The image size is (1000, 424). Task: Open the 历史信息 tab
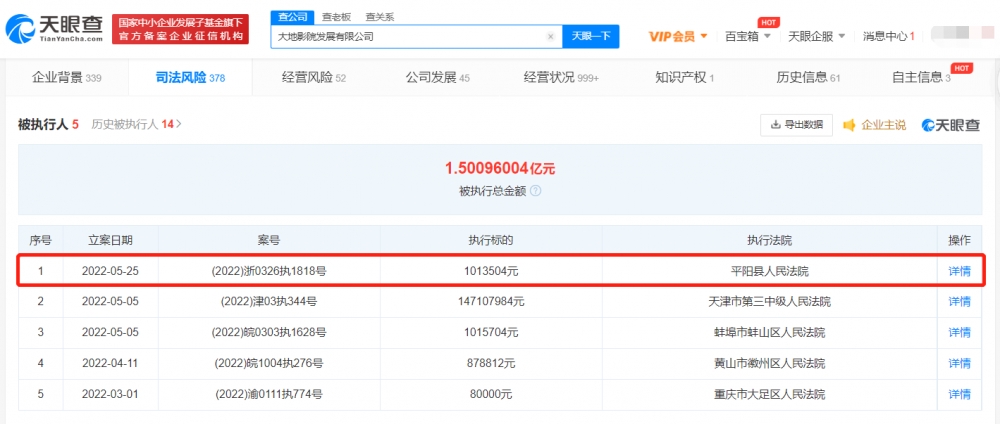pyautogui.click(x=808, y=78)
